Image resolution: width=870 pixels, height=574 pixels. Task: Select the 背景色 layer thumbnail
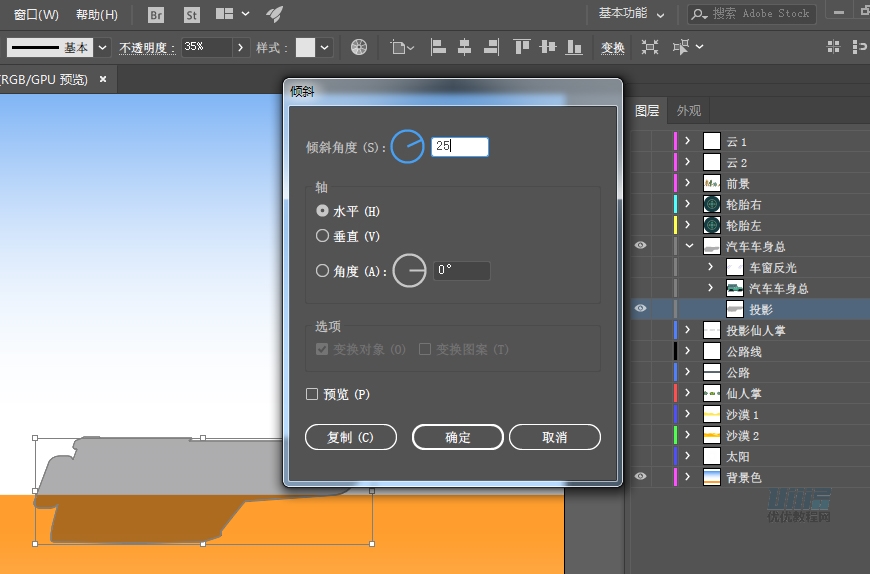712,477
